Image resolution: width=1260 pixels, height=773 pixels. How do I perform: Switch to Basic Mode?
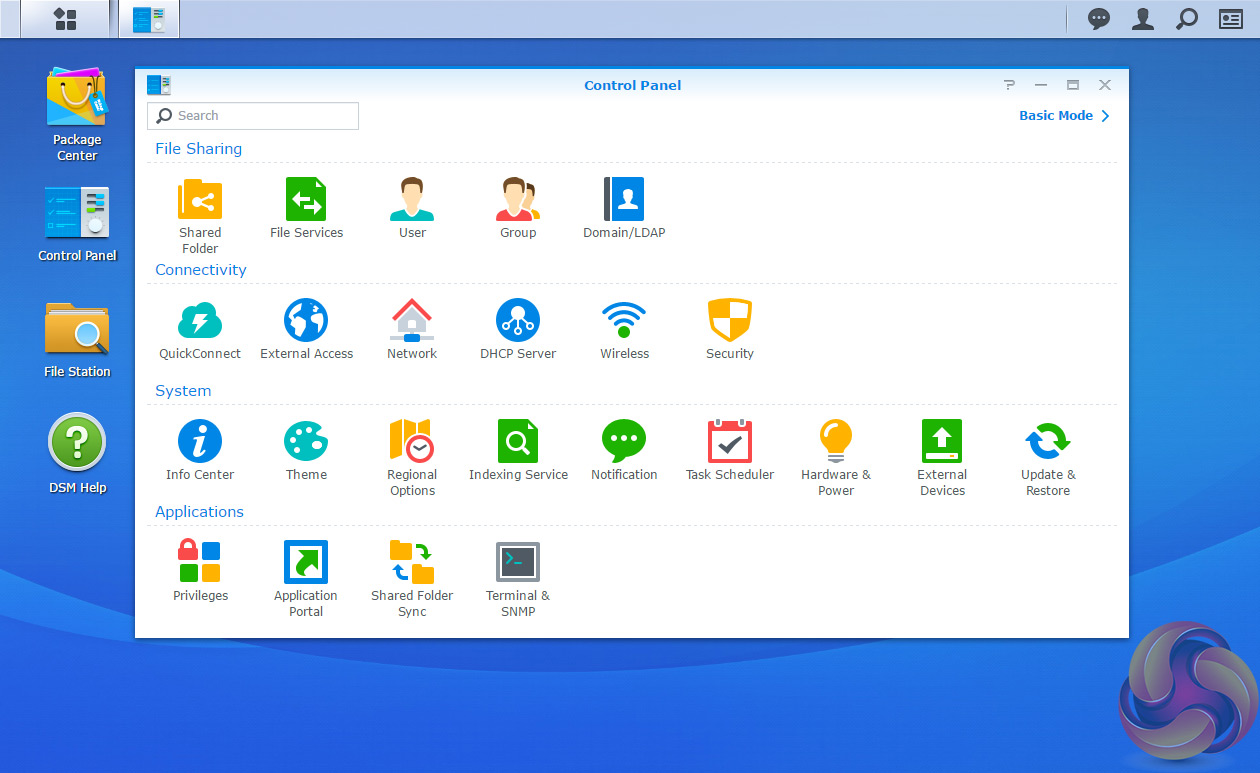point(1064,116)
